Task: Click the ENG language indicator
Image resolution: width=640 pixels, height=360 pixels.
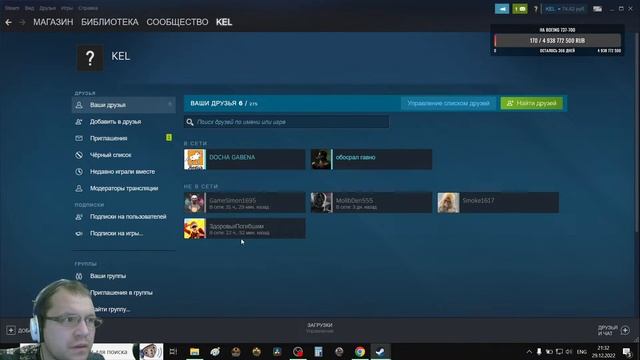Action: pyautogui.click(x=582, y=352)
